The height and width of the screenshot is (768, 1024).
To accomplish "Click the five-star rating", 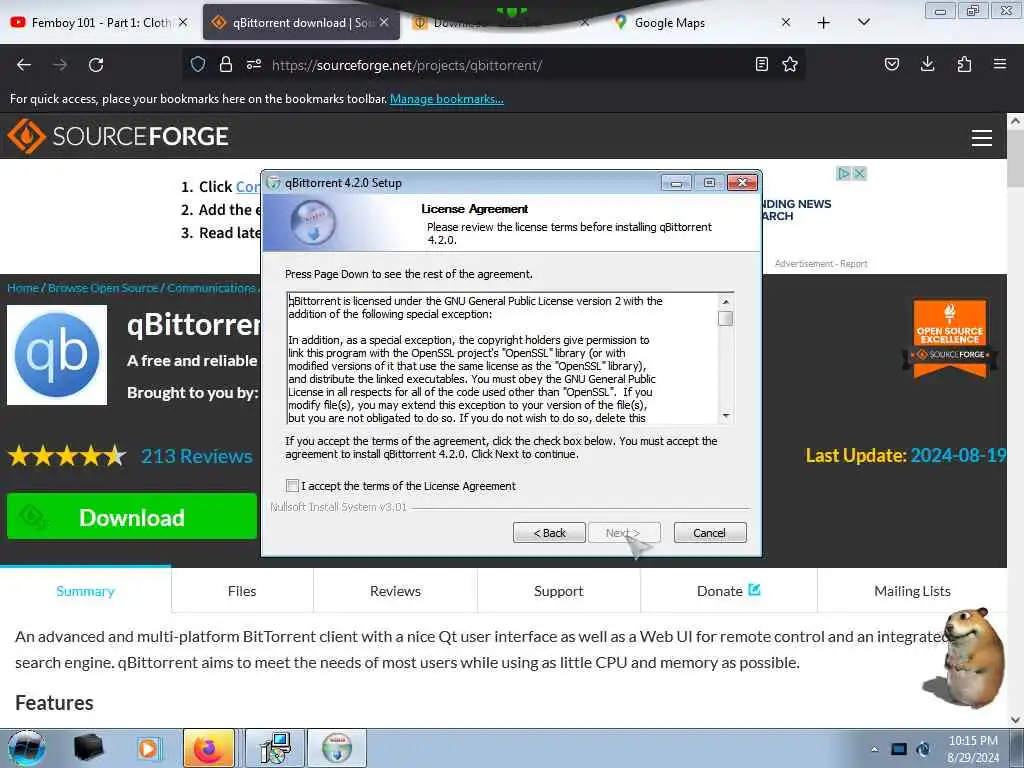I will 67,456.
